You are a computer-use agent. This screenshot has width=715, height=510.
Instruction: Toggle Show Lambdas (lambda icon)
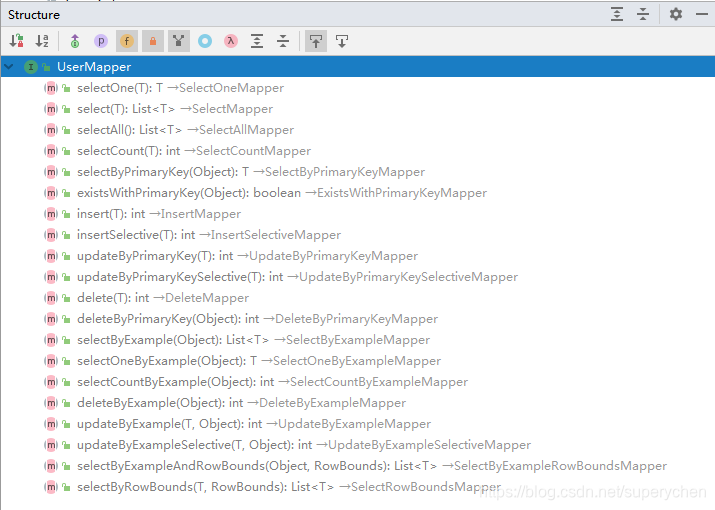(x=231, y=42)
